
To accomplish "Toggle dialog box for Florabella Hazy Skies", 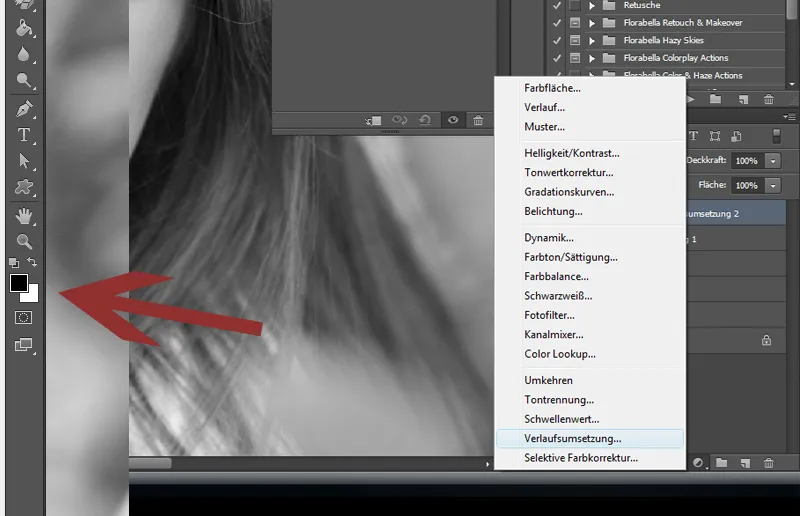I will click(x=575, y=40).
